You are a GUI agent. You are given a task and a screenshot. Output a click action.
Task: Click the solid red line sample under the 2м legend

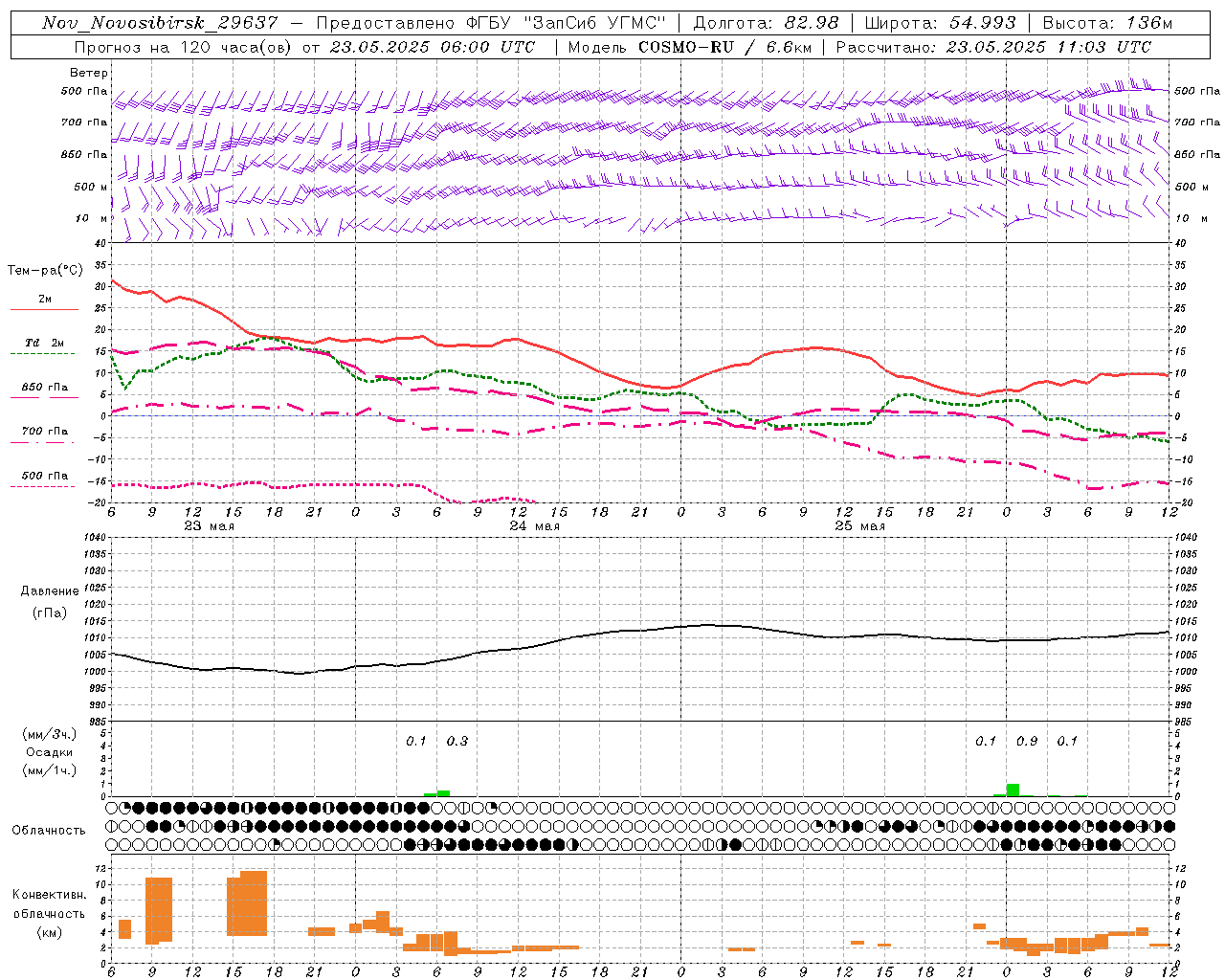tap(45, 309)
